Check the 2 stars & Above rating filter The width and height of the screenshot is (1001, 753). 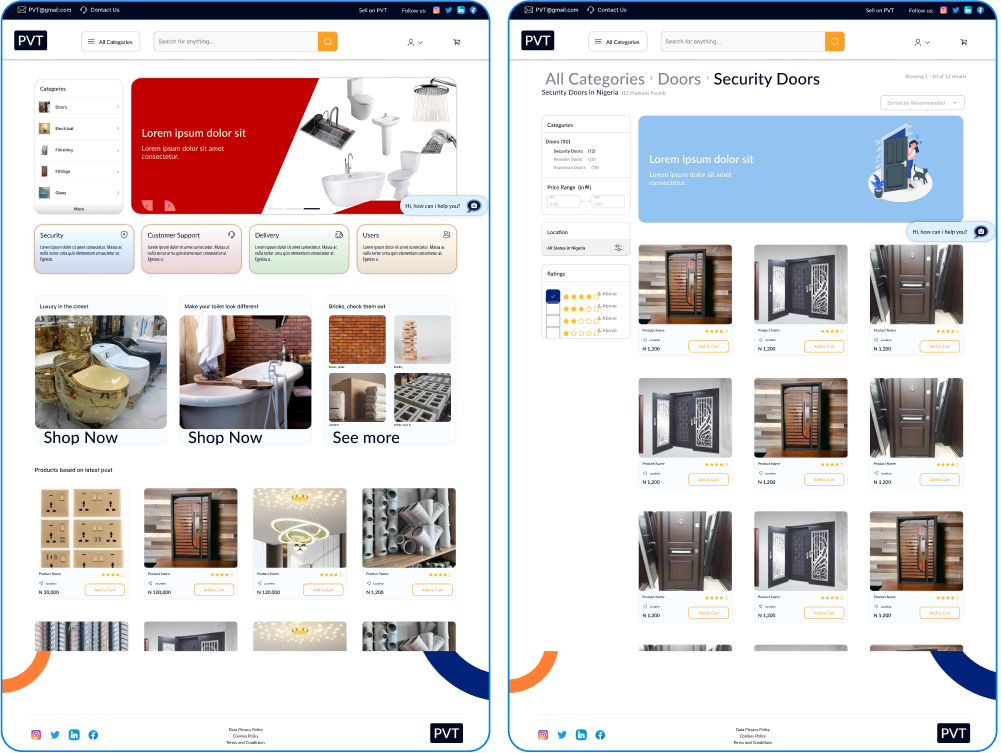[553, 320]
